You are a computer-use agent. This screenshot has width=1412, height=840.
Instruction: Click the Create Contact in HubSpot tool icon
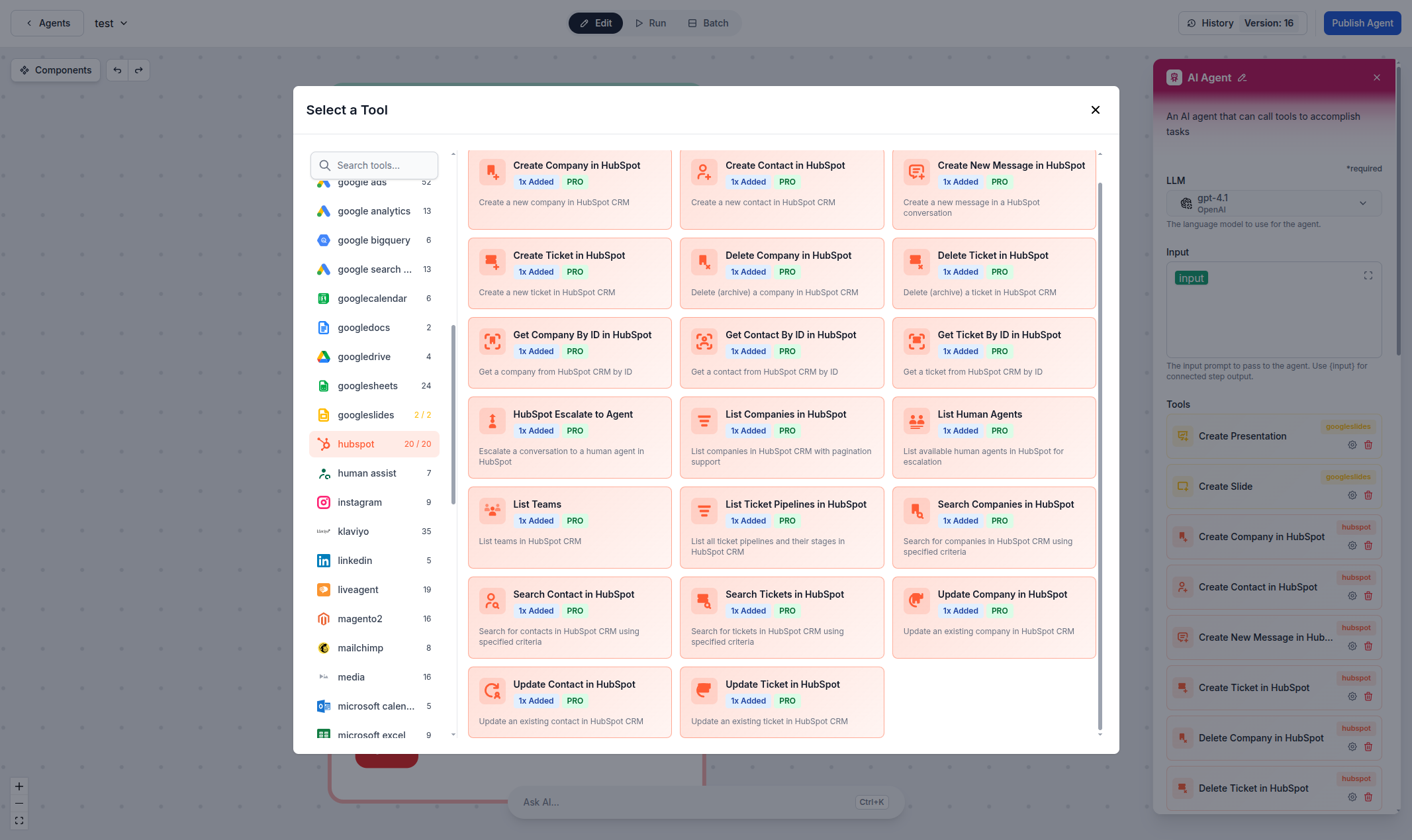click(704, 171)
